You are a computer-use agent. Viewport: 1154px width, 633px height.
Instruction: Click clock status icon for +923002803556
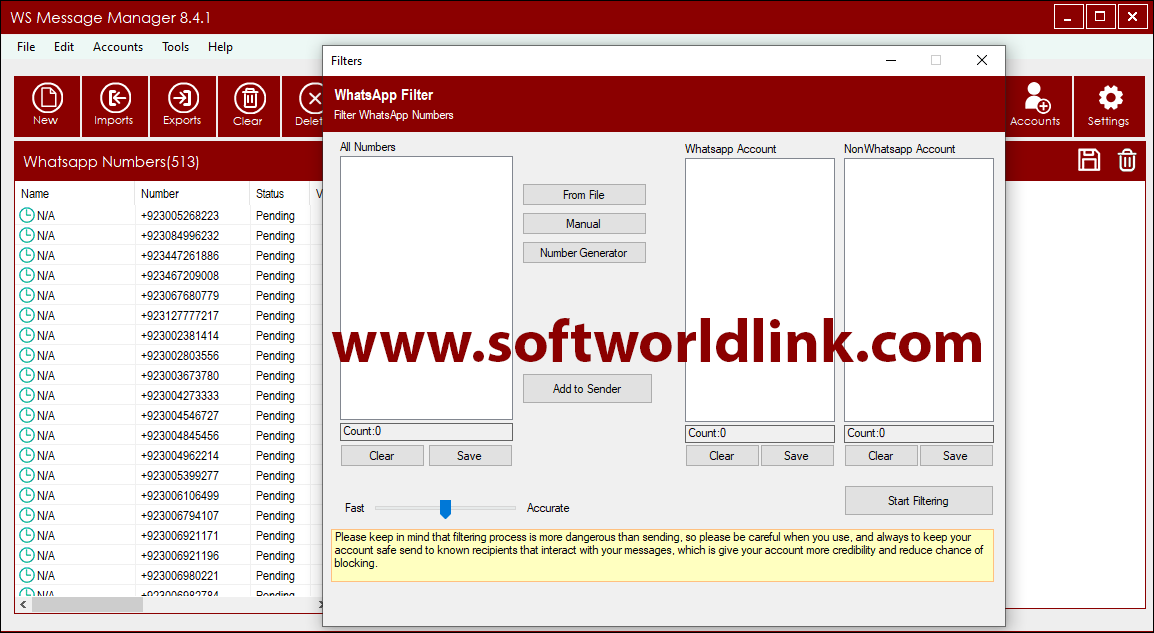[x=26, y=356]
